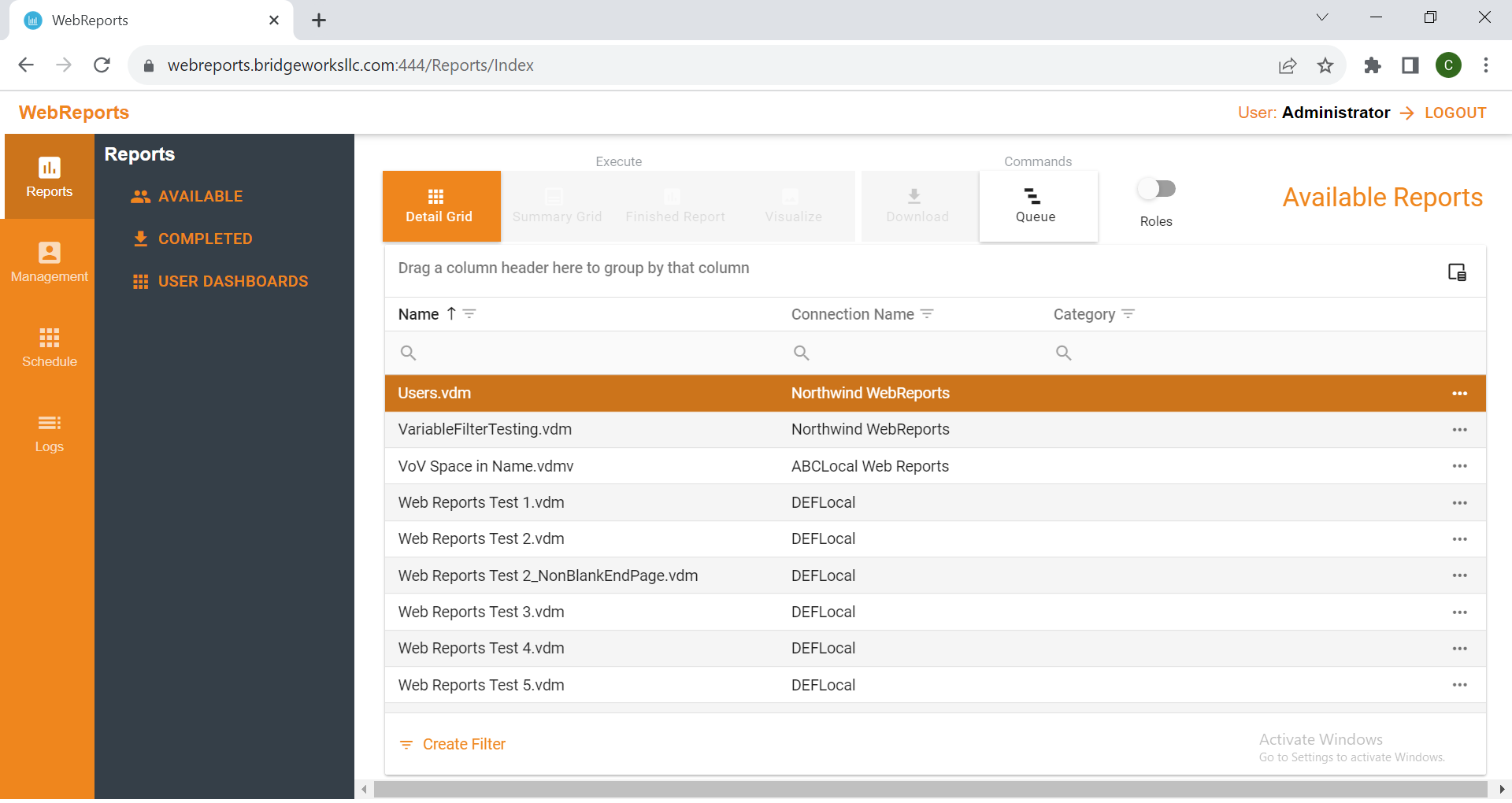Open the Name column filter icon

click(469, 314)
